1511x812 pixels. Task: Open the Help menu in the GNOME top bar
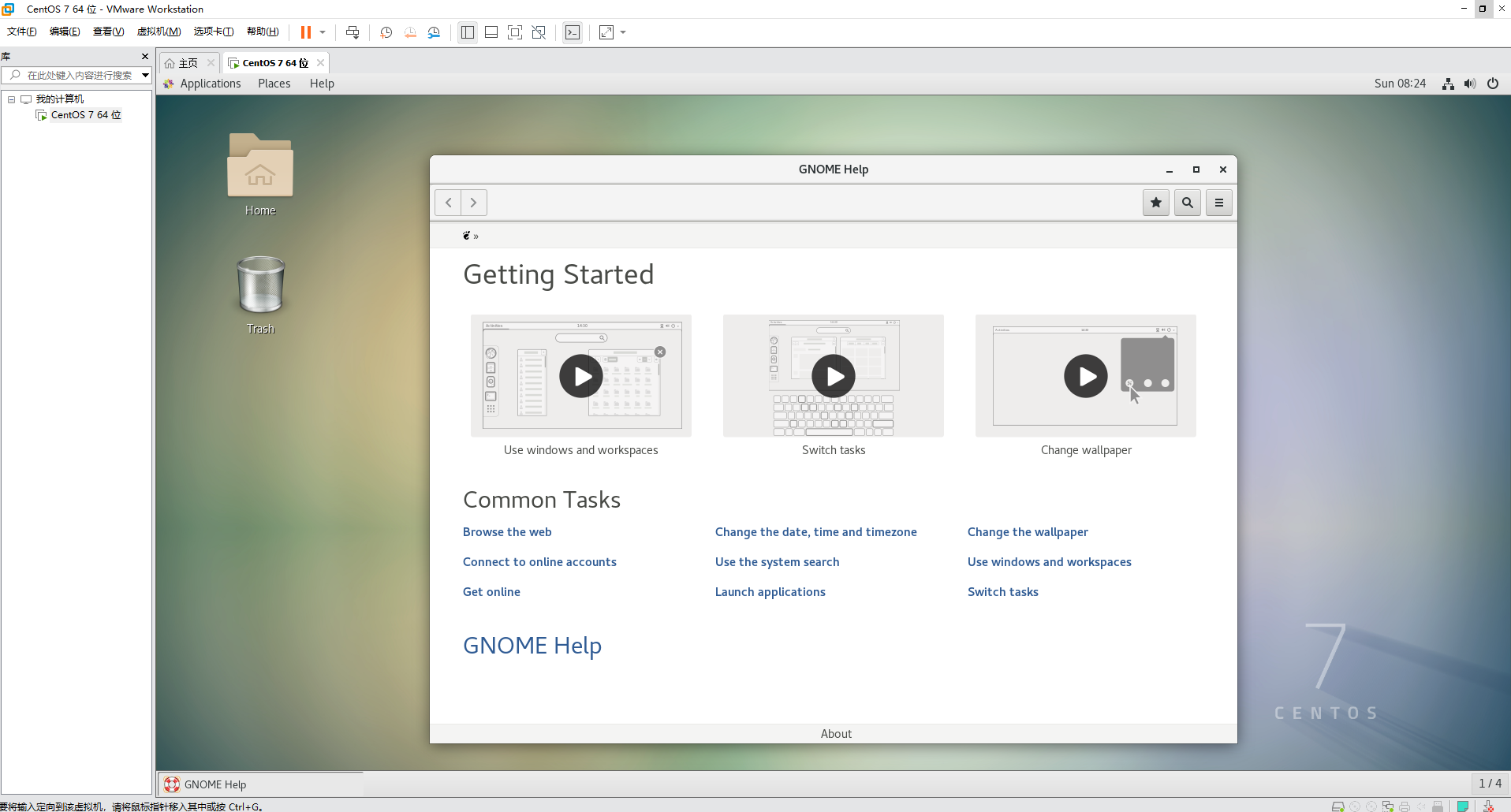(322, 84)
